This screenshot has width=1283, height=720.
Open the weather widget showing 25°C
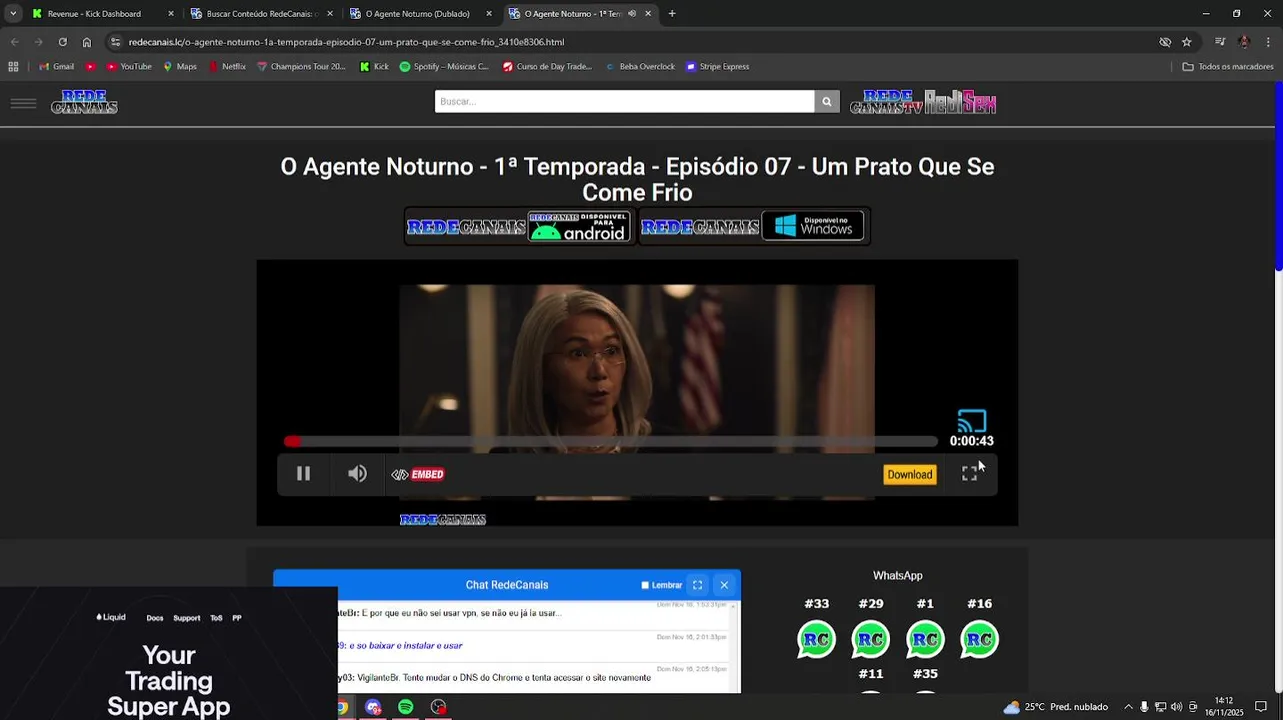(x=1056, y=707)
